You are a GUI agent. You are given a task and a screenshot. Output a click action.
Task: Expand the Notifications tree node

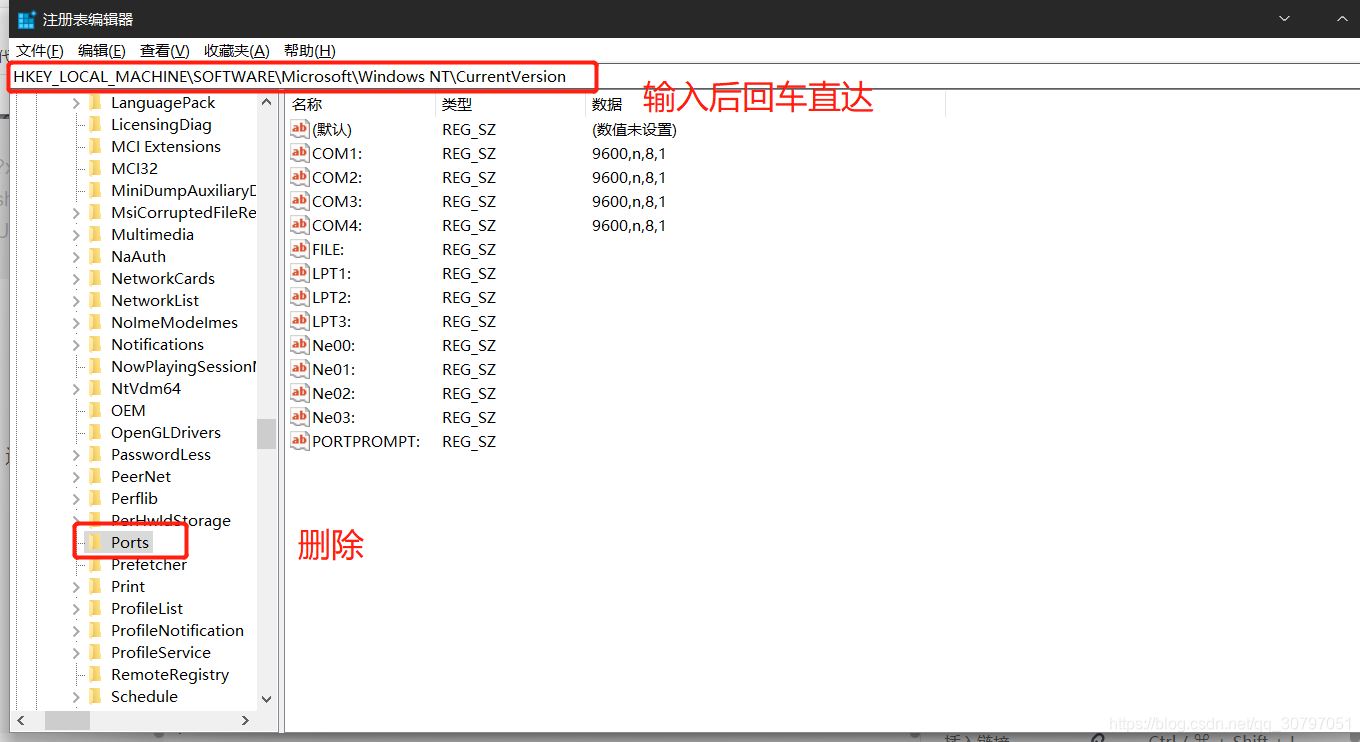(x=76, y=345)
